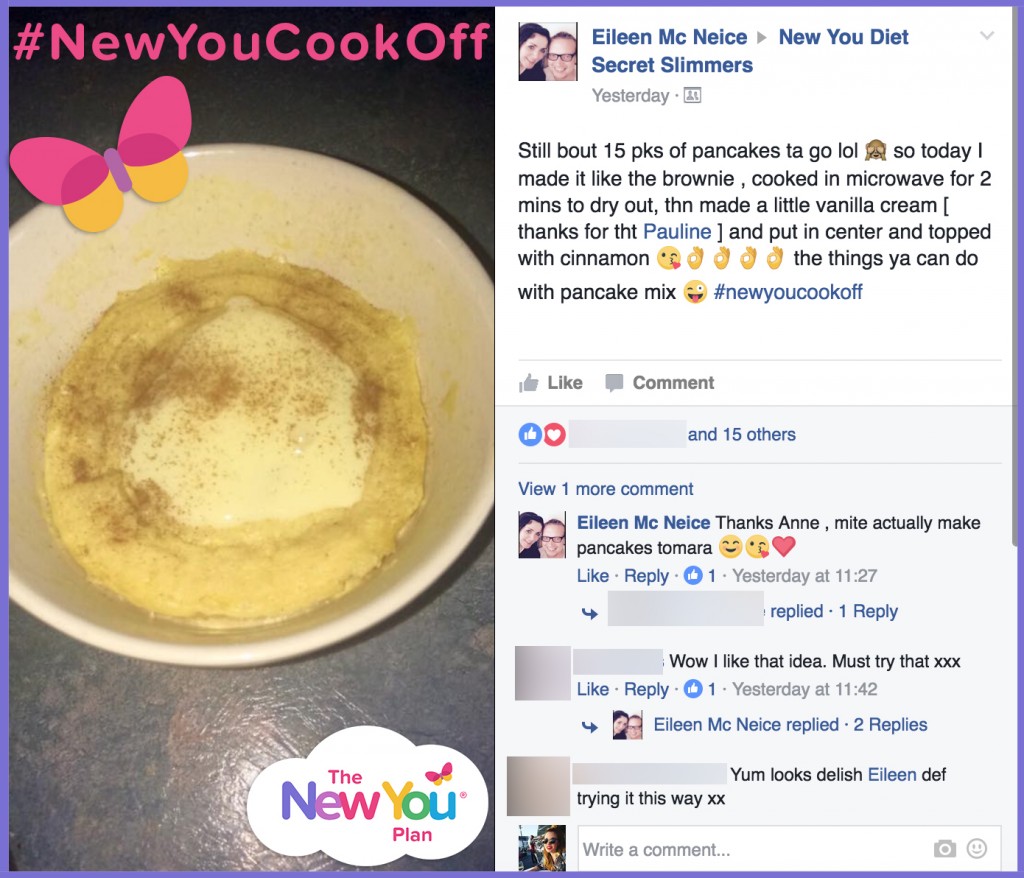Viewport: 1024px width, 878px height.
Task: Open the camera icon in comment box
Action: tap(944, 849)
